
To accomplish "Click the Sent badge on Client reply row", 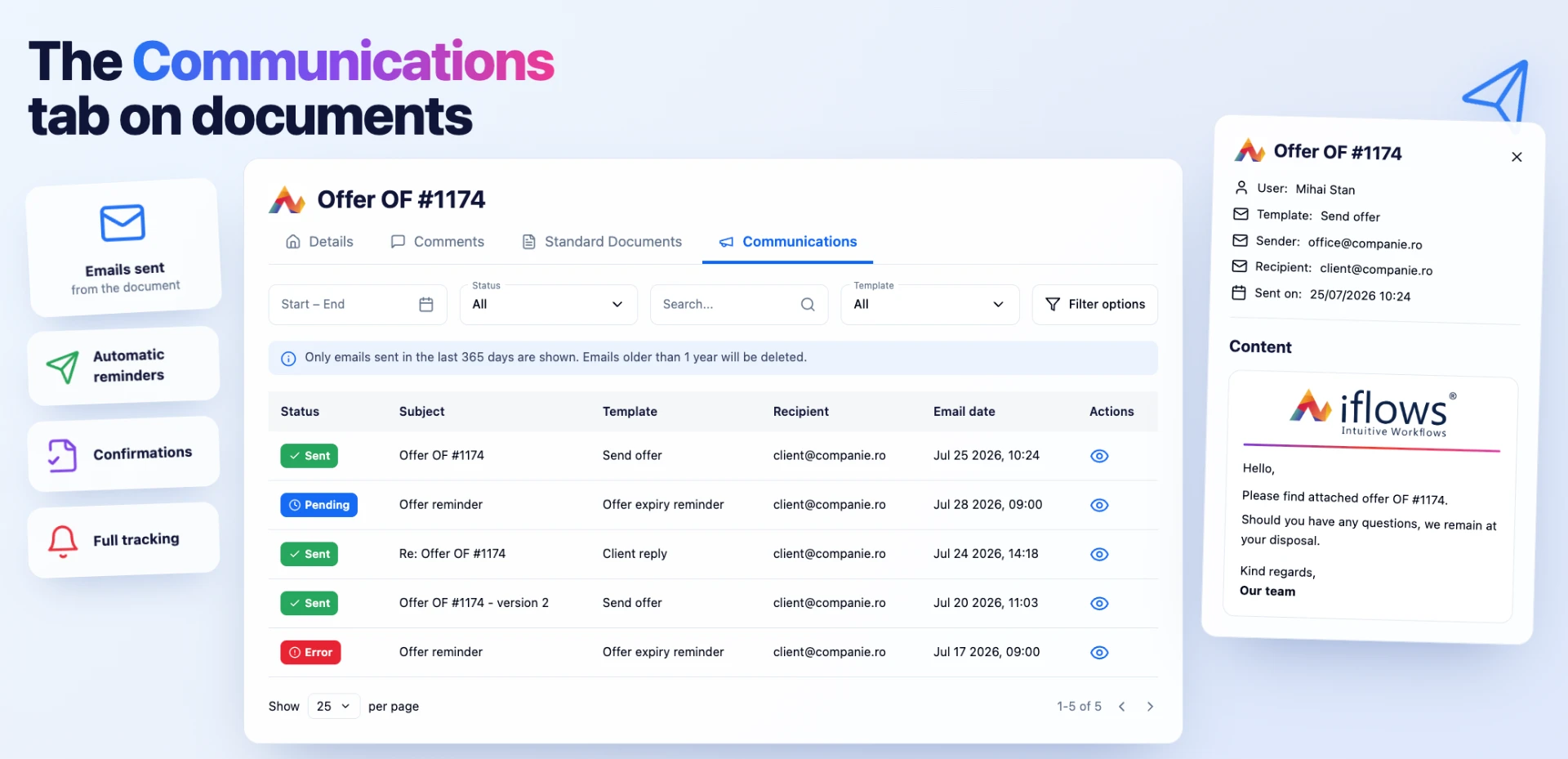I will 309,554.
